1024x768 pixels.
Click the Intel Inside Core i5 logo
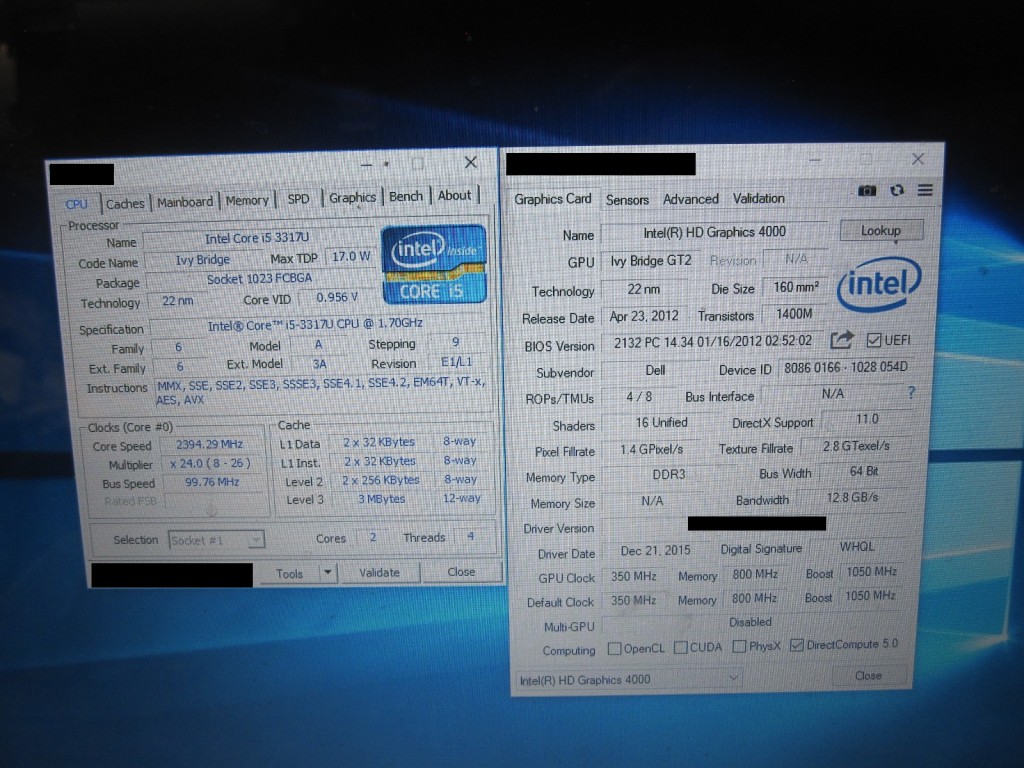[434, 264]
